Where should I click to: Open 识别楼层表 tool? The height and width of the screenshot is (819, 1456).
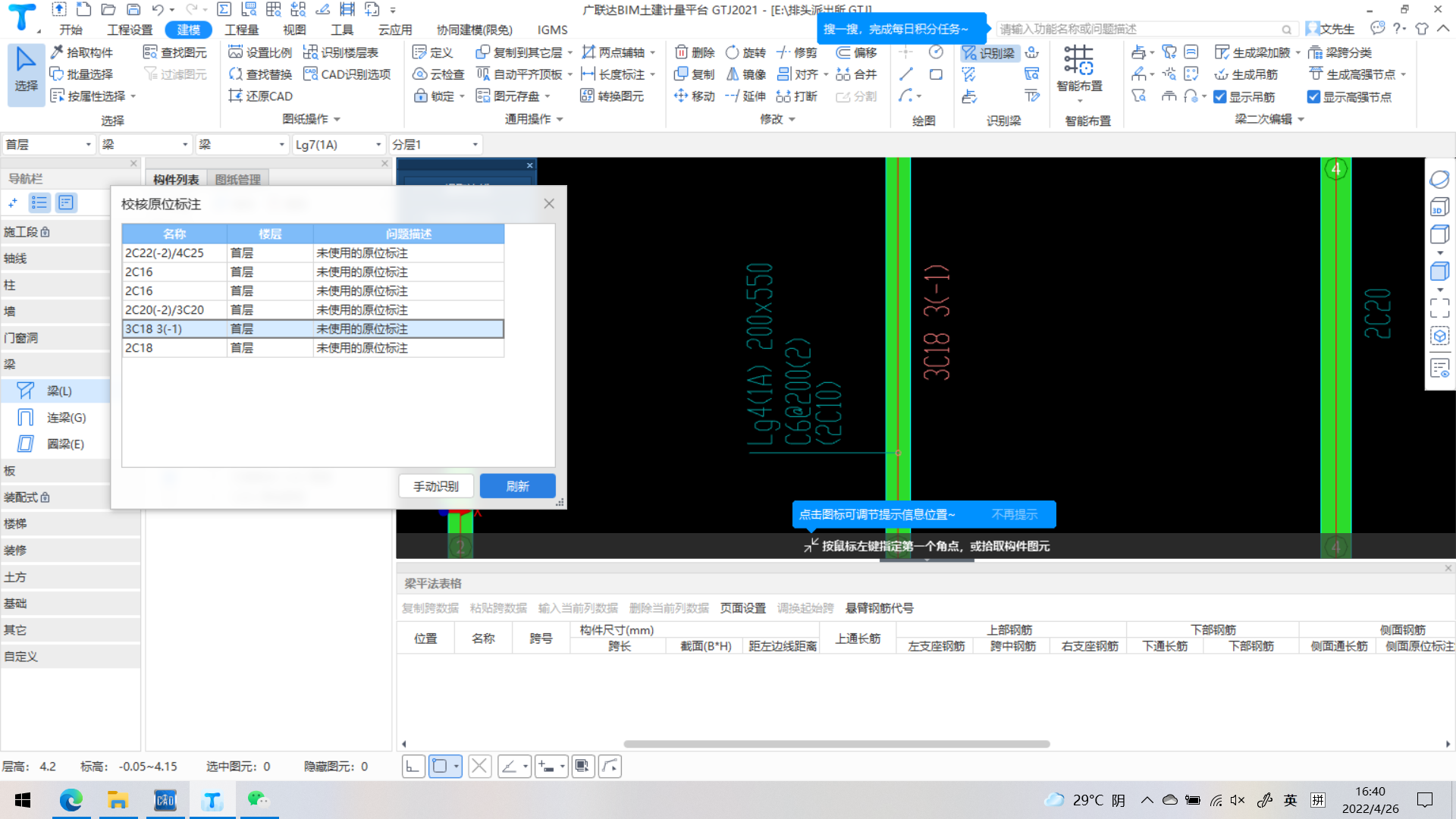tap(340, 52)
